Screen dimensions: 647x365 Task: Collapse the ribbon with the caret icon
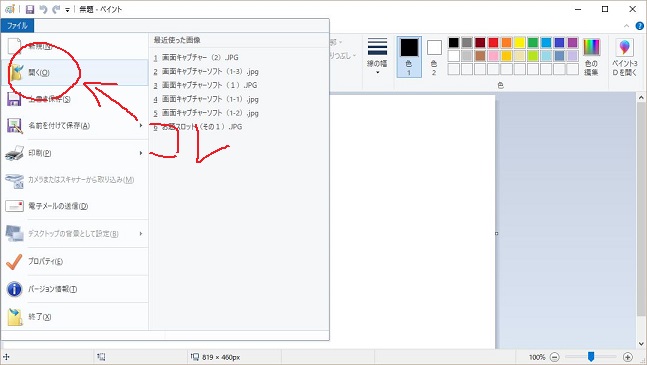[x=627, y=26]
